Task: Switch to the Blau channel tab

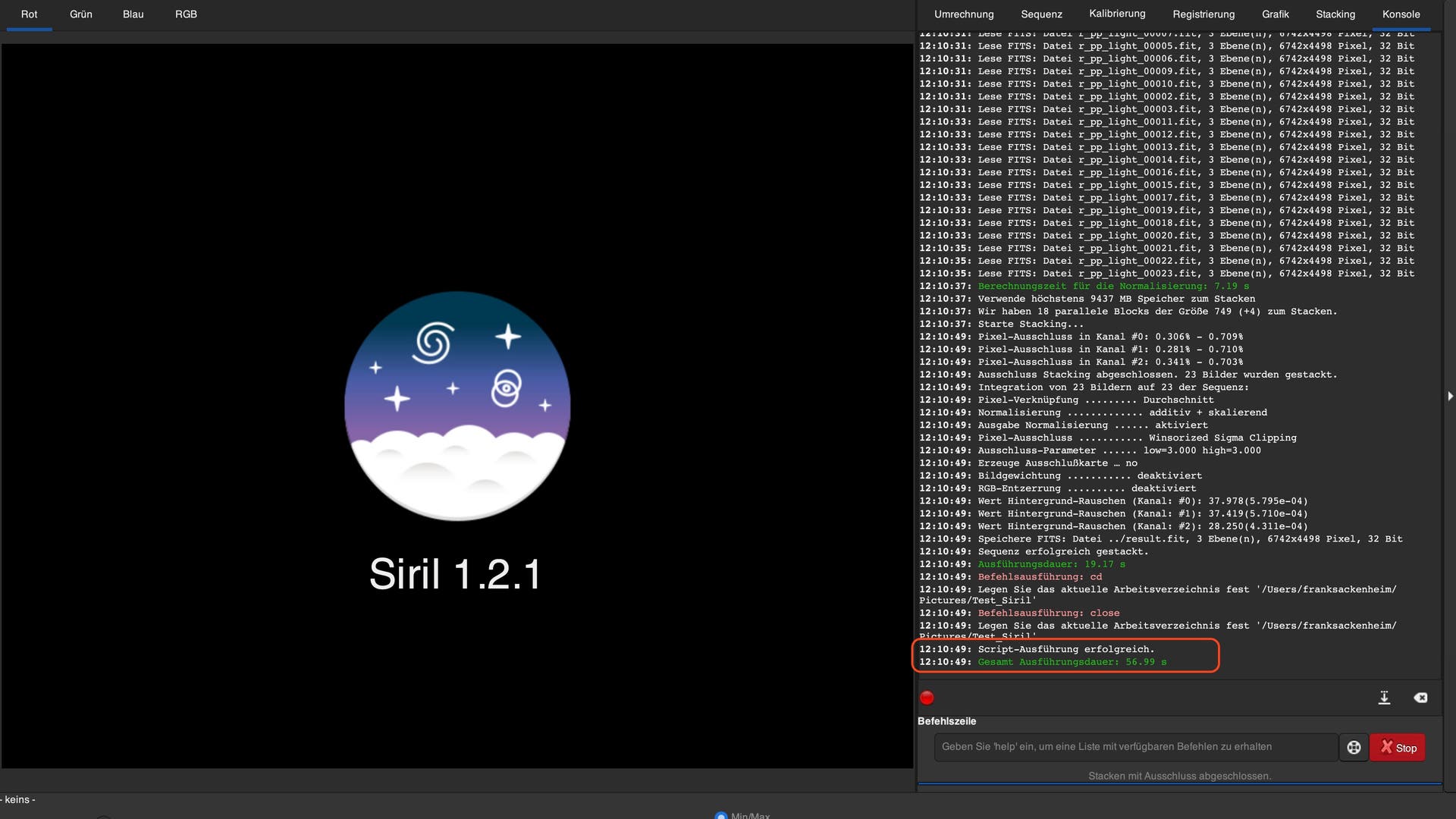Action: (x=133, y=14)
